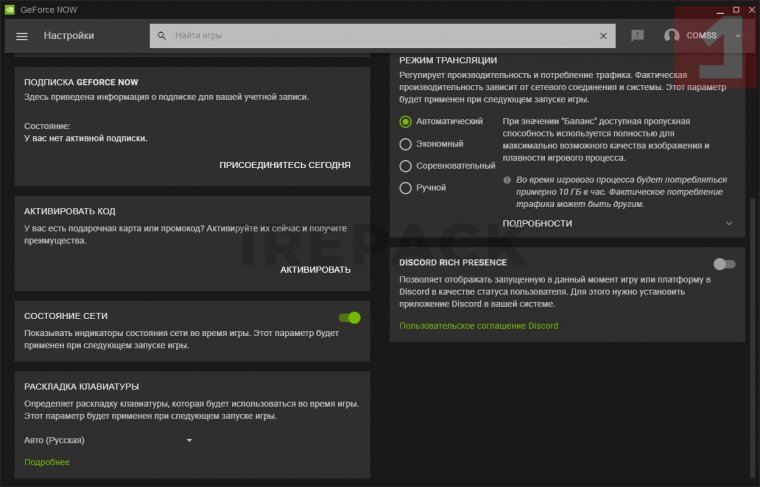Select the Экономный radio option
760x487 pixels.
pos(405,144)
